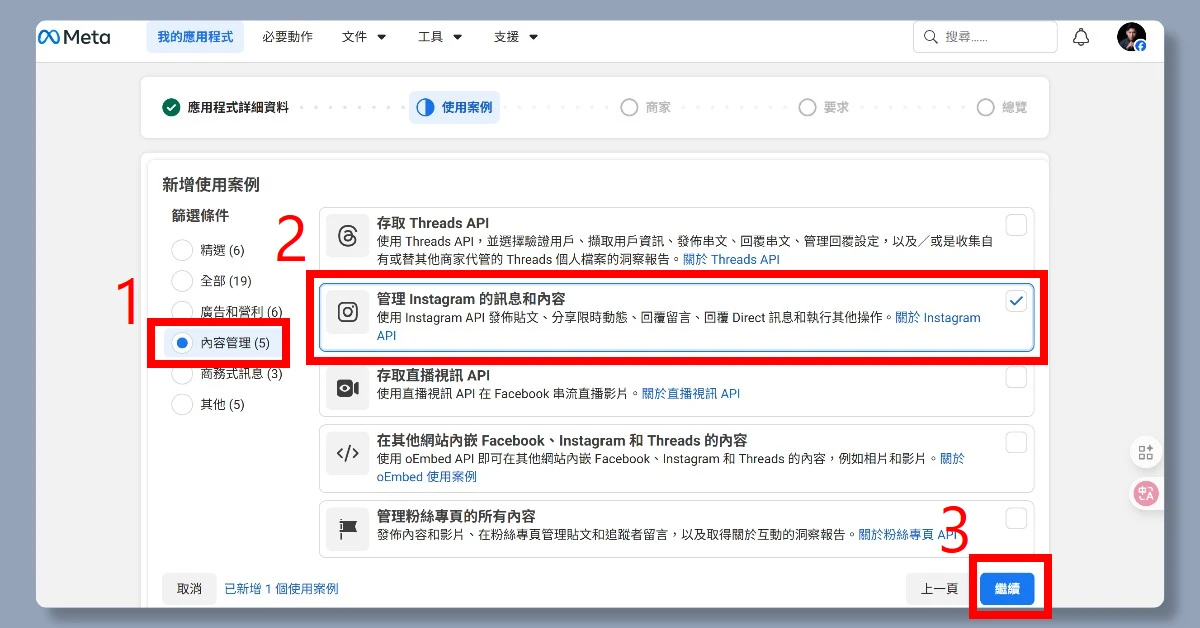Click the 篩選條件 heading
Image resolution: width=1200 pixels, height=628 pixels.
click(200, 215)
